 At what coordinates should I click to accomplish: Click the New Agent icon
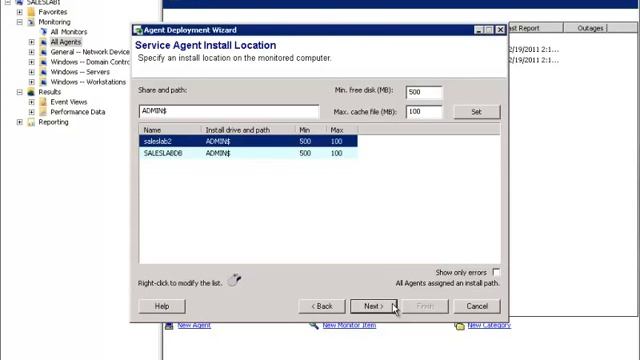[169, 326]
